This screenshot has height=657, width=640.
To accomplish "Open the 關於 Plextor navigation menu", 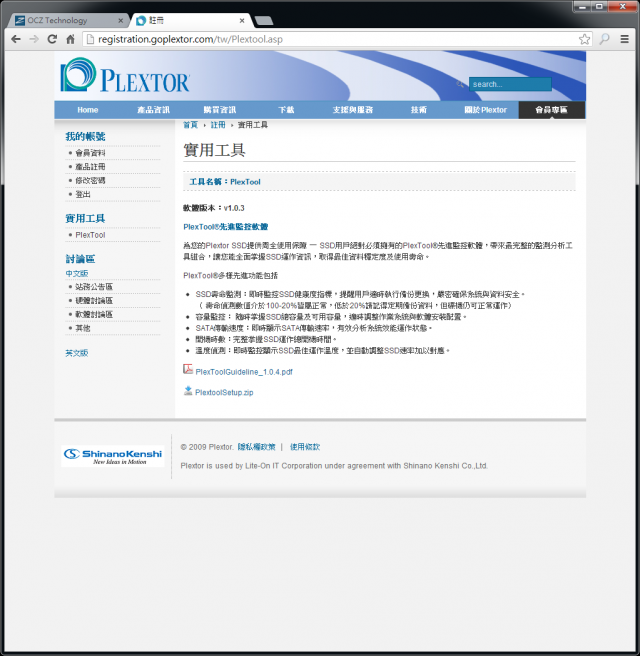I will click(485, 110).
